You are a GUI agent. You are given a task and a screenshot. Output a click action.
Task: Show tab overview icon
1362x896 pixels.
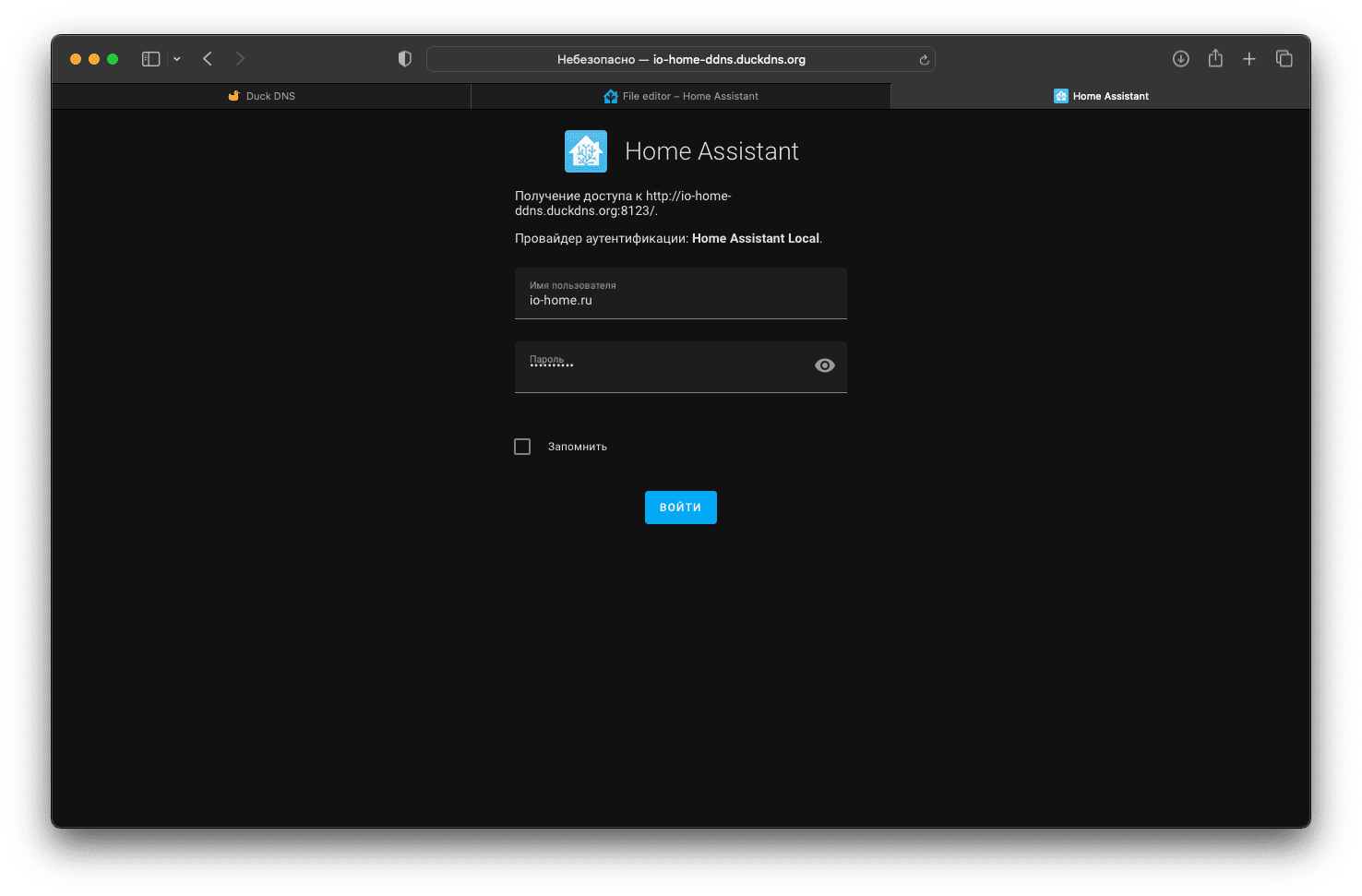click(x=1284, y=59)
